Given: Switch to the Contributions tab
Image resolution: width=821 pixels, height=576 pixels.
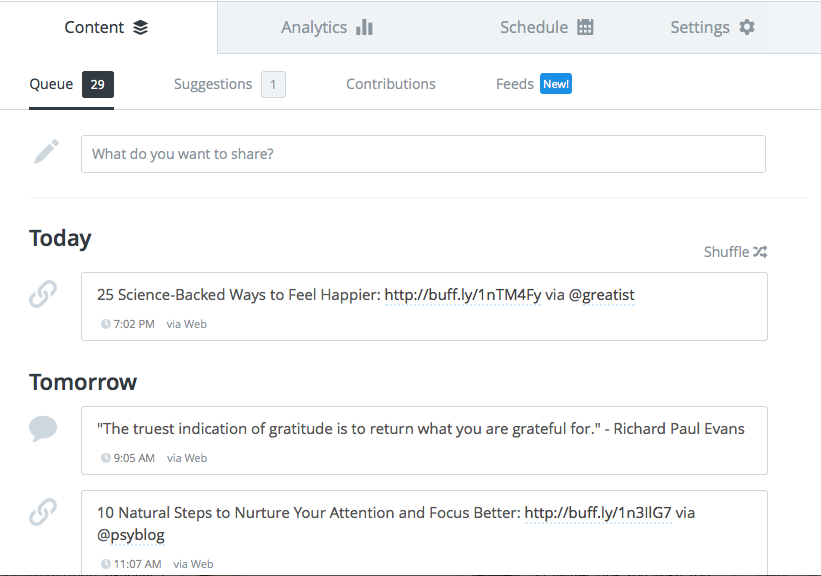Looking at the screenshot, I should coord(390,84).
